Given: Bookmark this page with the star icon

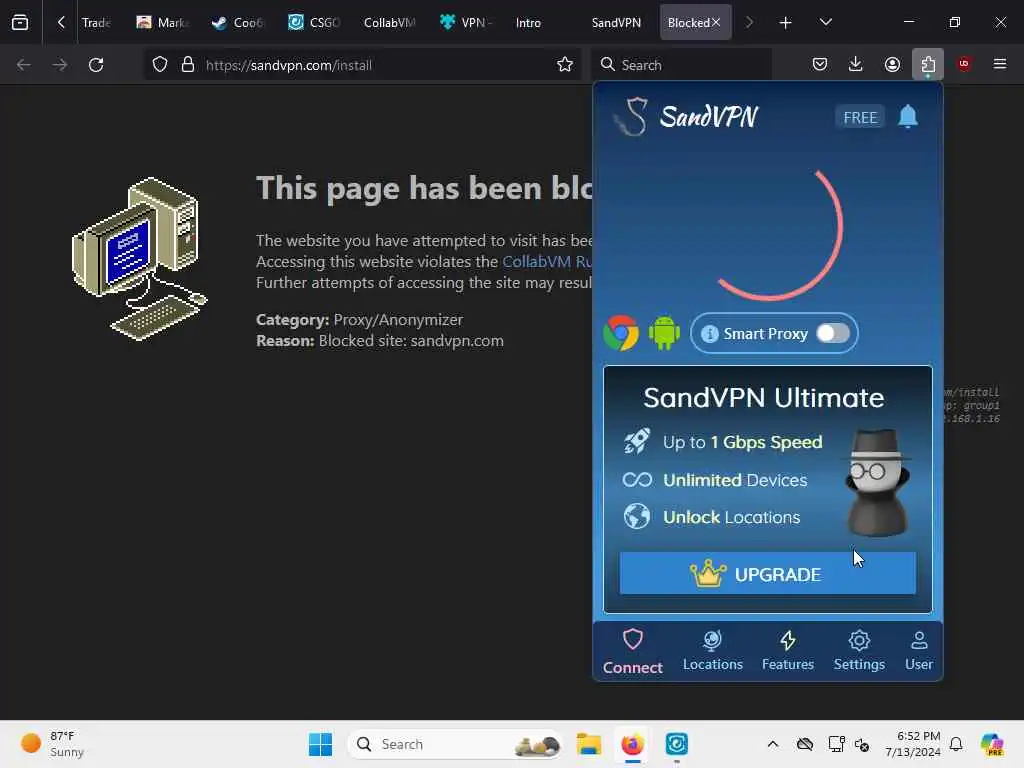Looking at the screenshot, I should pyautogui.click(x=565, y=65).
